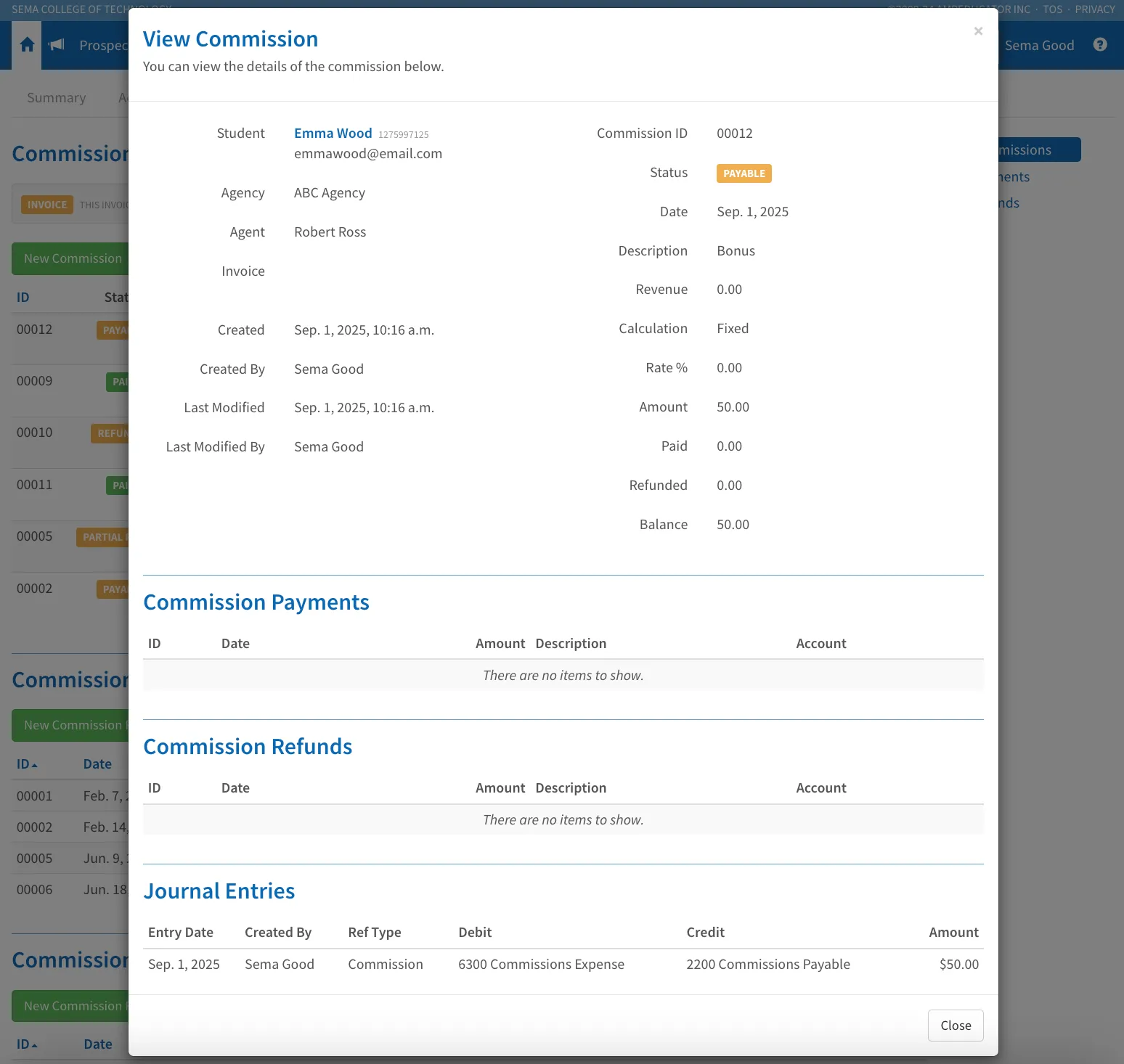Select the Summary tab in background page
Screen dimensions: 1124x1064
coord(57,98)
